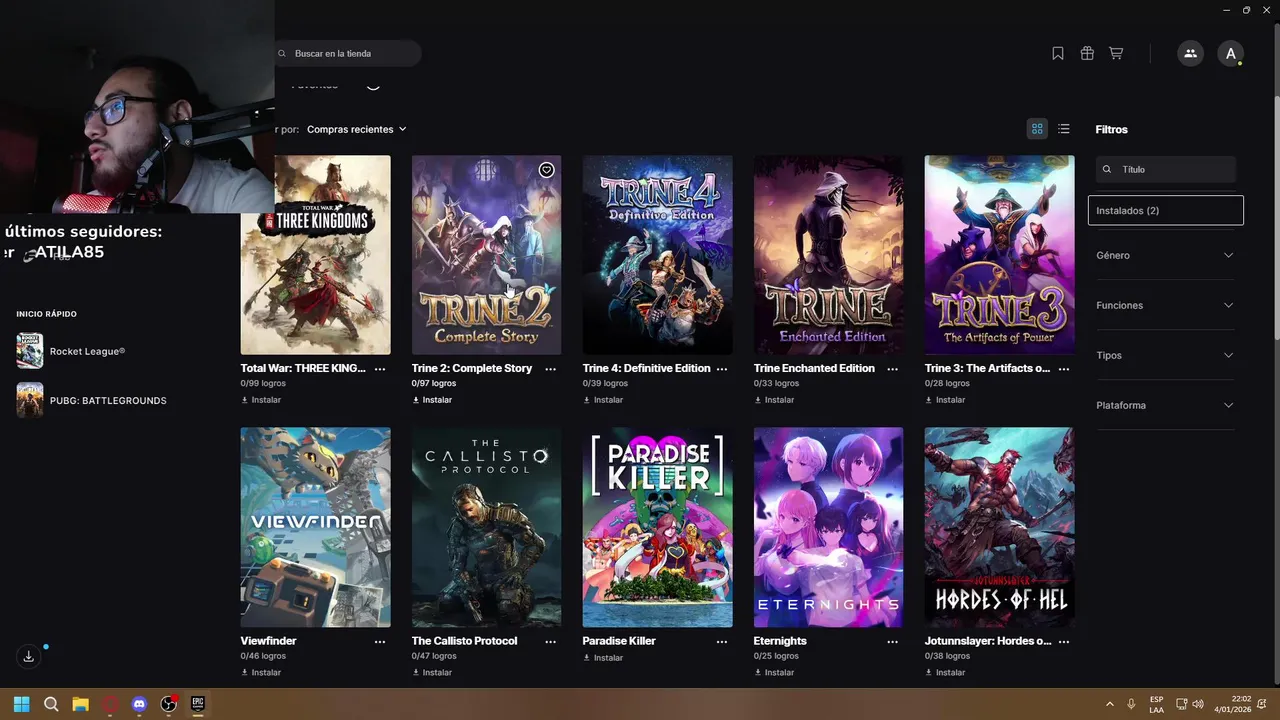Click Instalar under Viewfinder
This screenshot has height=720, width=1280.
coord(261,673)
